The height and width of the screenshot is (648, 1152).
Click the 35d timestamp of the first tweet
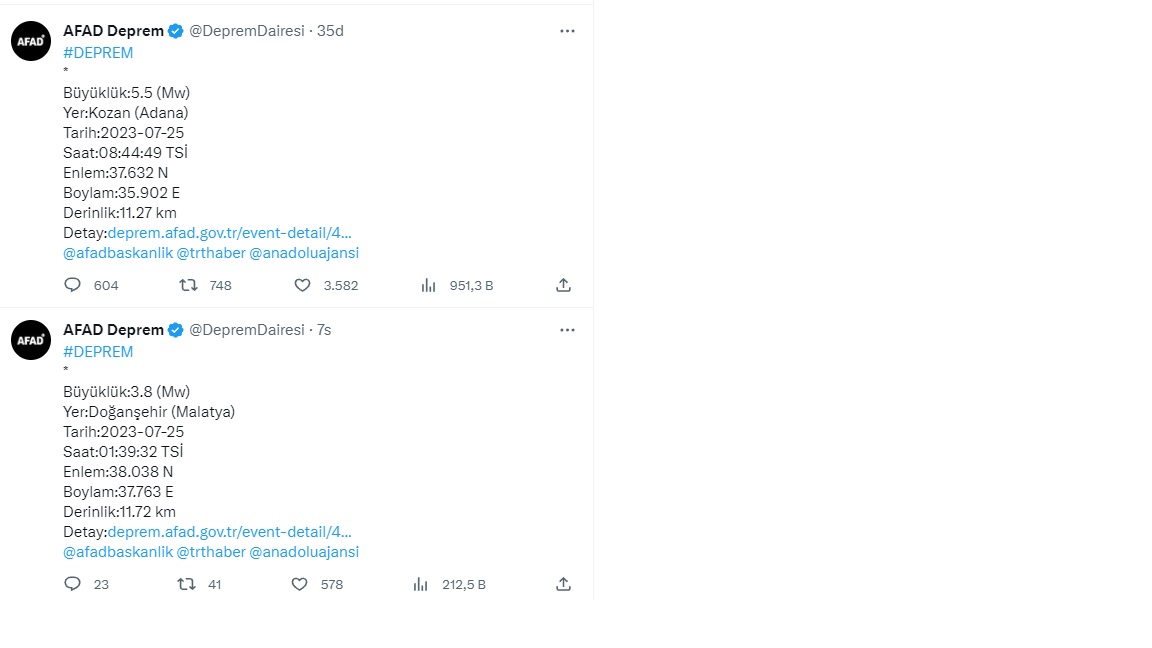click(330, 31)
